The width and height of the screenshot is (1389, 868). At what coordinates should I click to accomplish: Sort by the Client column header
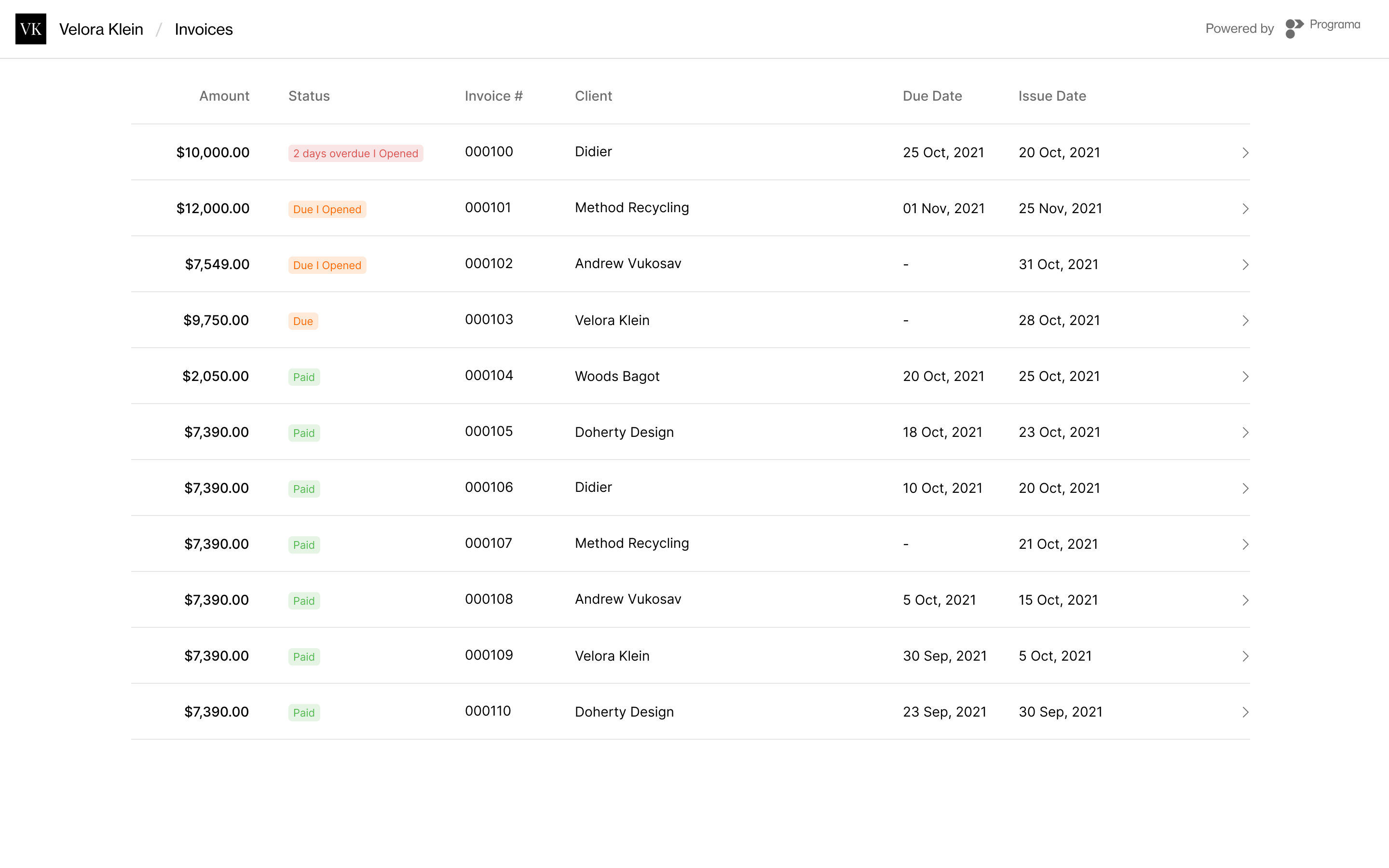tap(594, 96)
